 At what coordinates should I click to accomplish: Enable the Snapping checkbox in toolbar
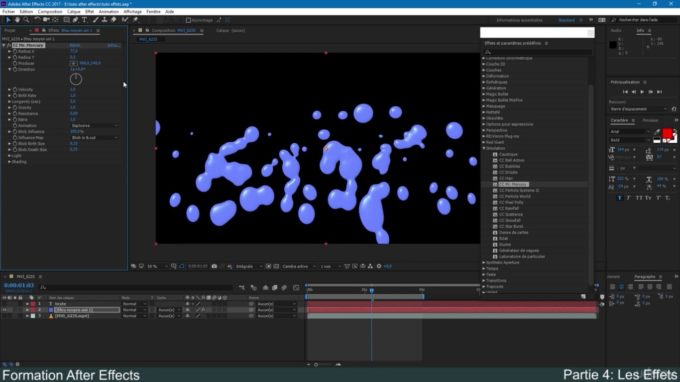pyautogui.click(x=188, y=20)
